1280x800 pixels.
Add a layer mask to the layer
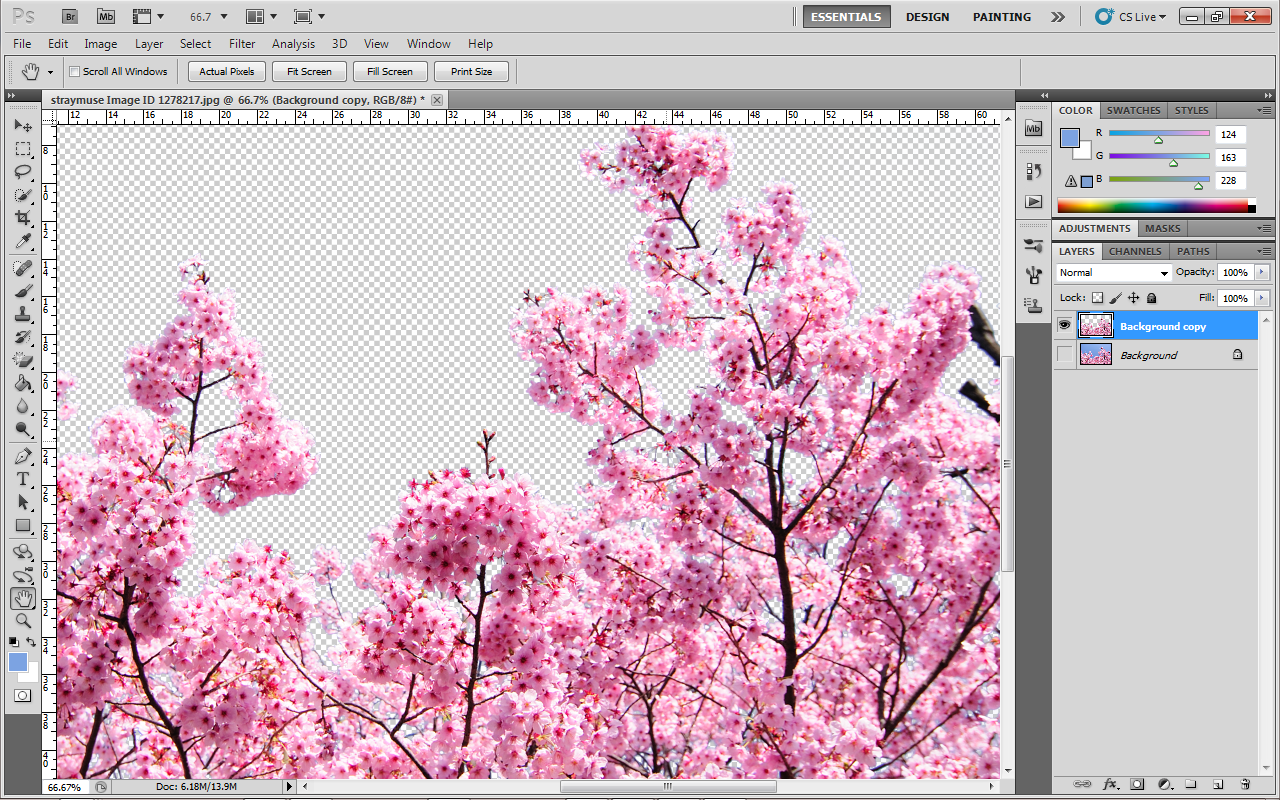[x=1137, y=784]
